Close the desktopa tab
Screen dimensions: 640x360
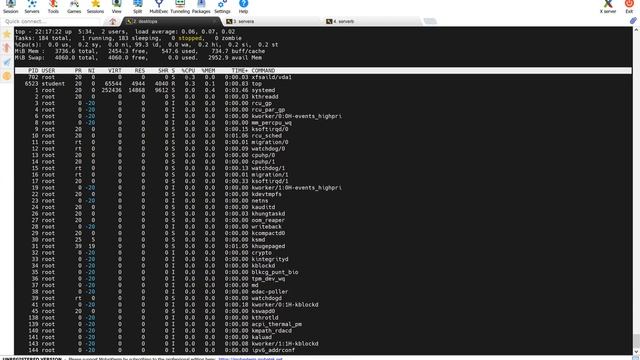point(216,21)
